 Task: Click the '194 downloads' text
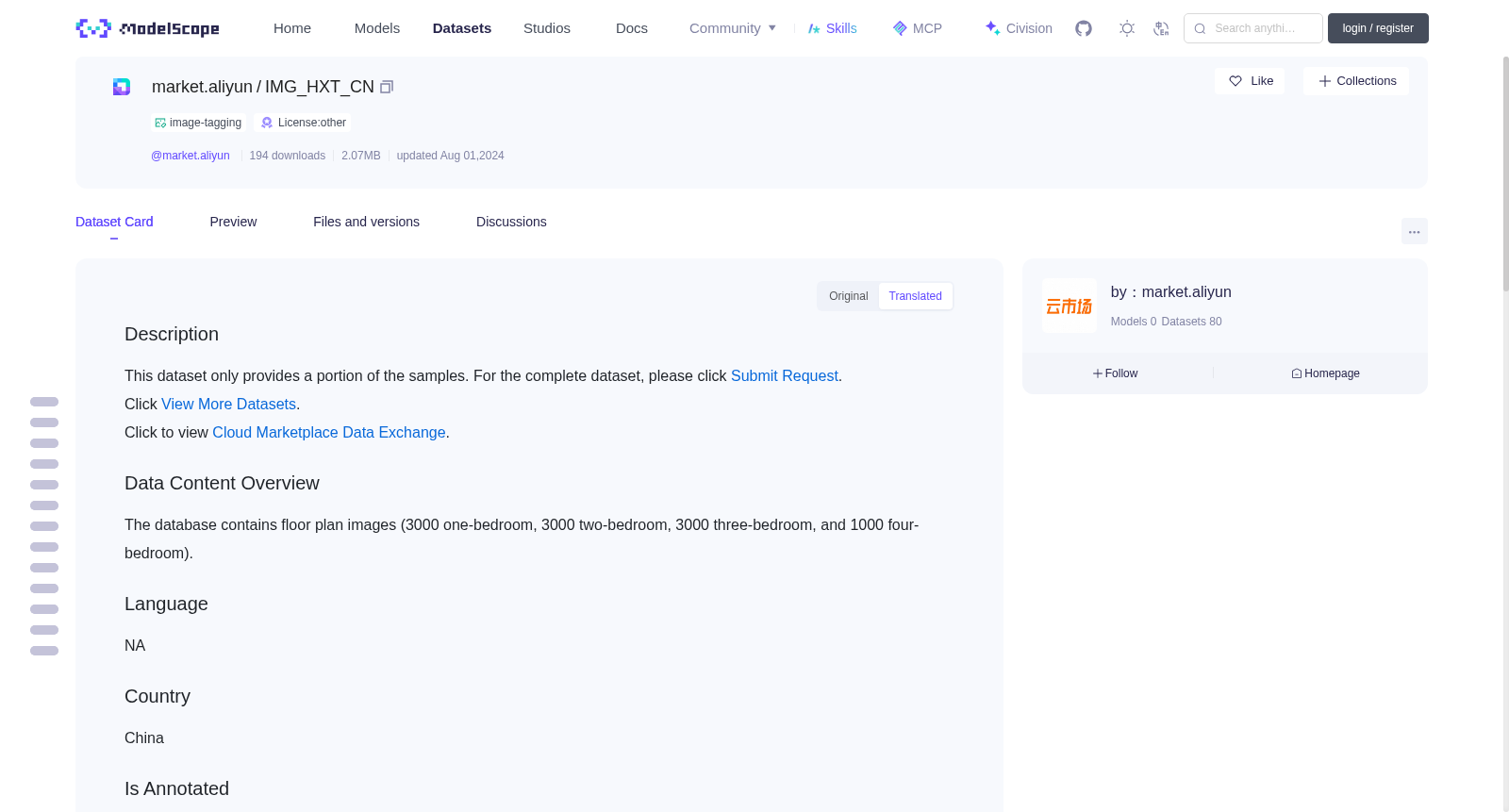[288, 156]
